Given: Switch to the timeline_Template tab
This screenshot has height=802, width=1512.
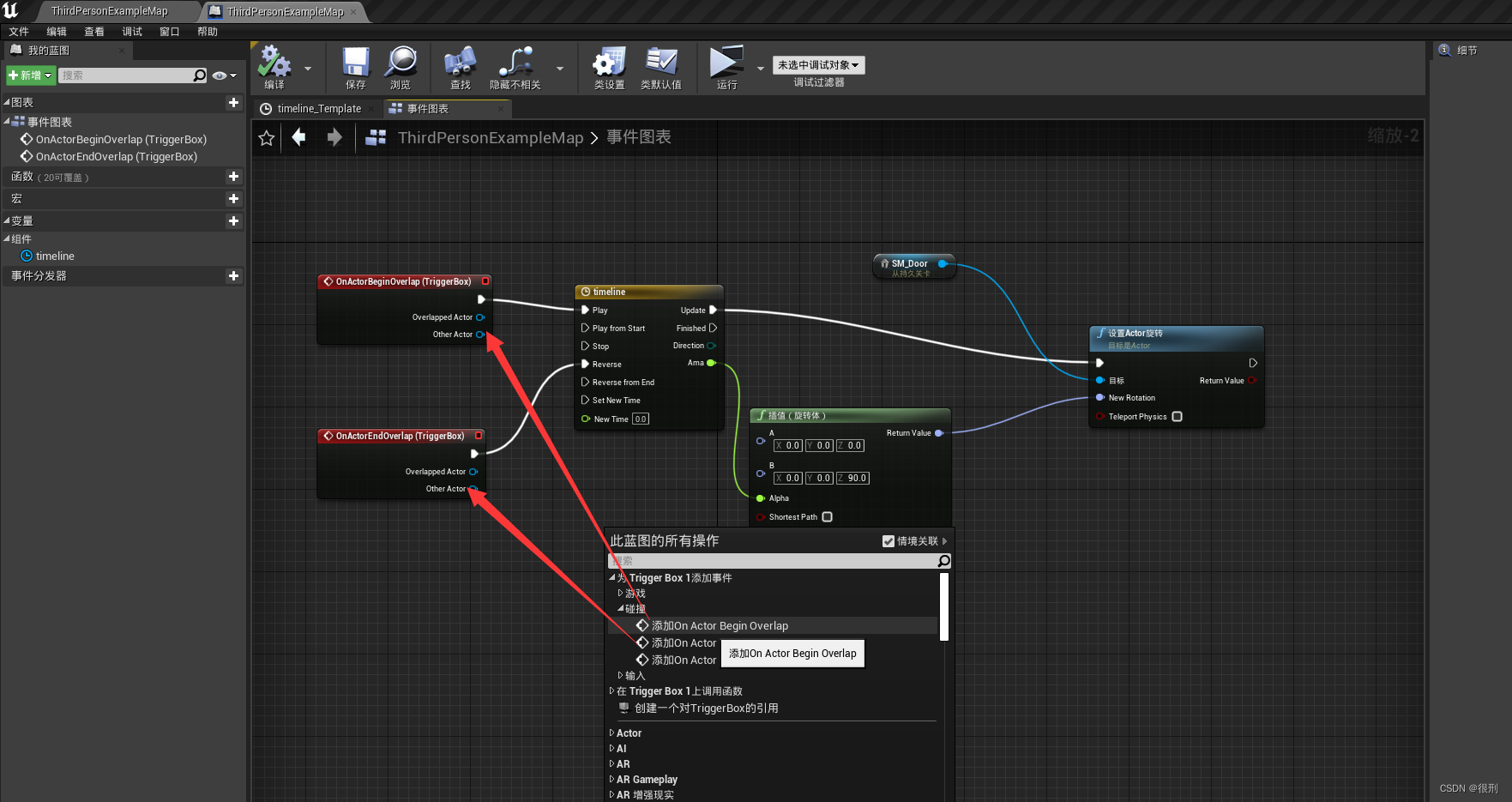Looking at the screenshot, I should 317,109.
